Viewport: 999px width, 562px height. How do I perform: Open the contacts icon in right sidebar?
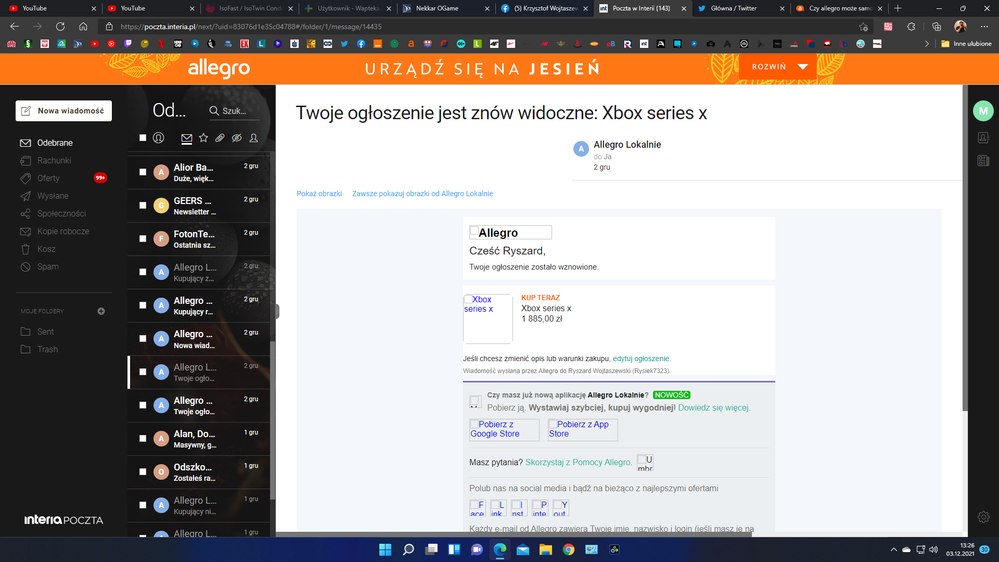click(983, 138)
